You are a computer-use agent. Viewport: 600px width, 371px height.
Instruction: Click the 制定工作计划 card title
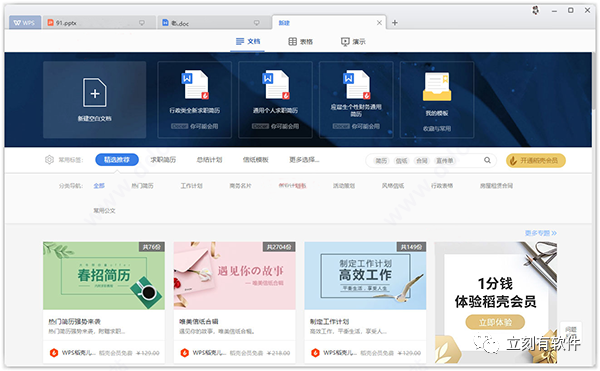(x=329, y=322)
